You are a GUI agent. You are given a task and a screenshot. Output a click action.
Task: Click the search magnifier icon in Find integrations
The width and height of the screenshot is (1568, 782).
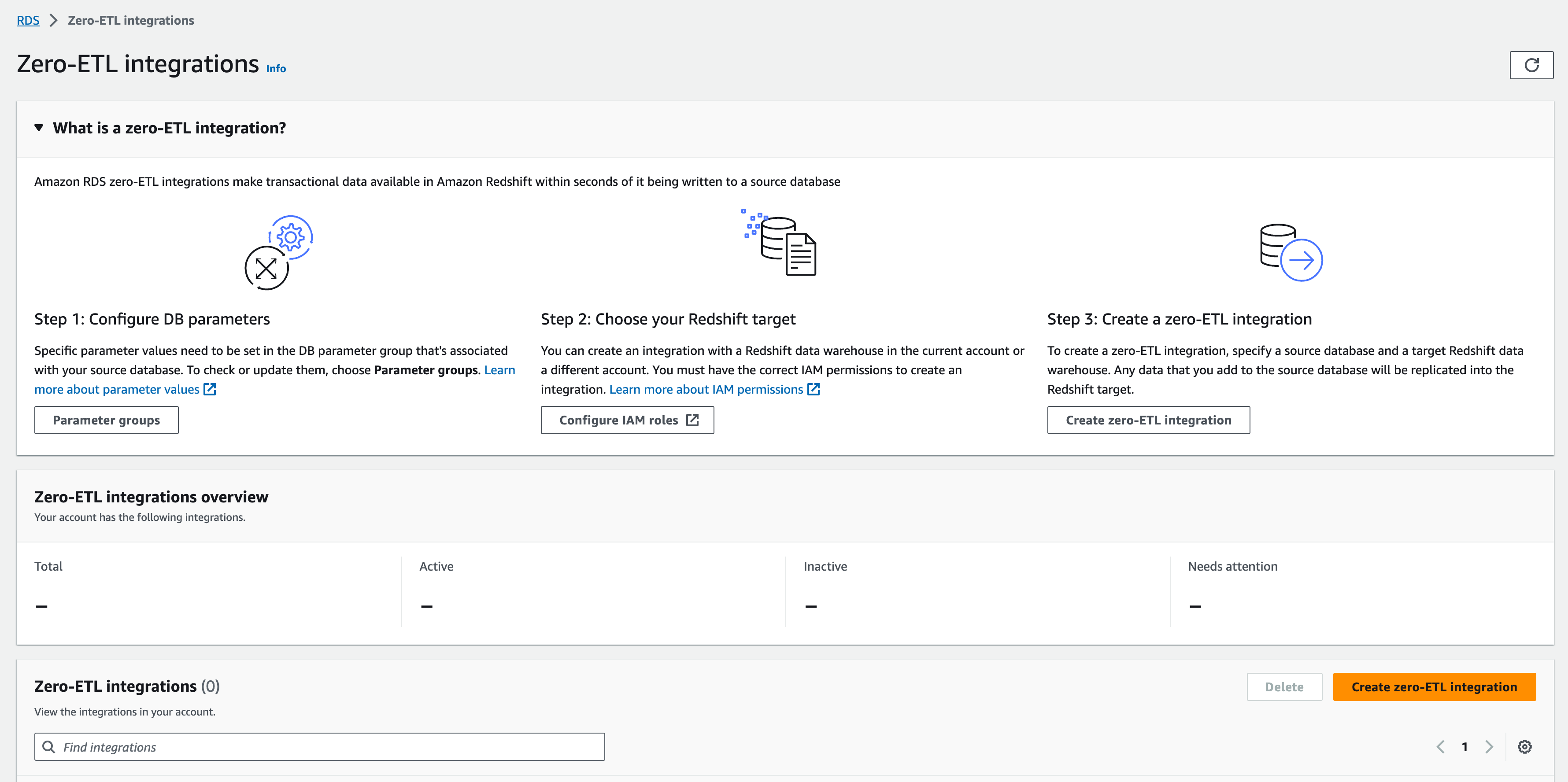49,747
